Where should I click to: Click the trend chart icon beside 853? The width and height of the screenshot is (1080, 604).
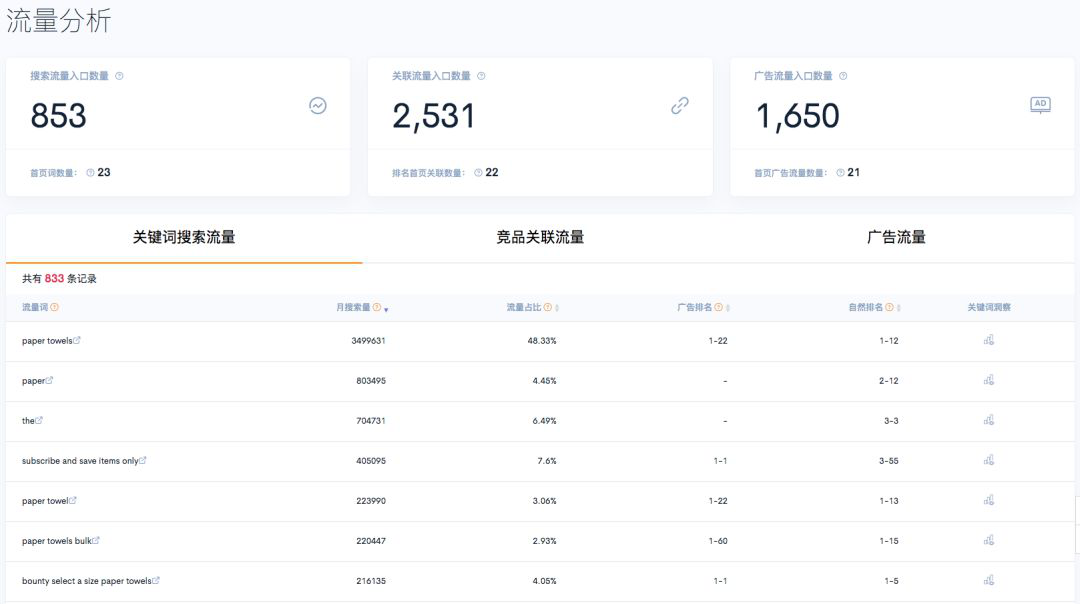(x=317, y=105)
